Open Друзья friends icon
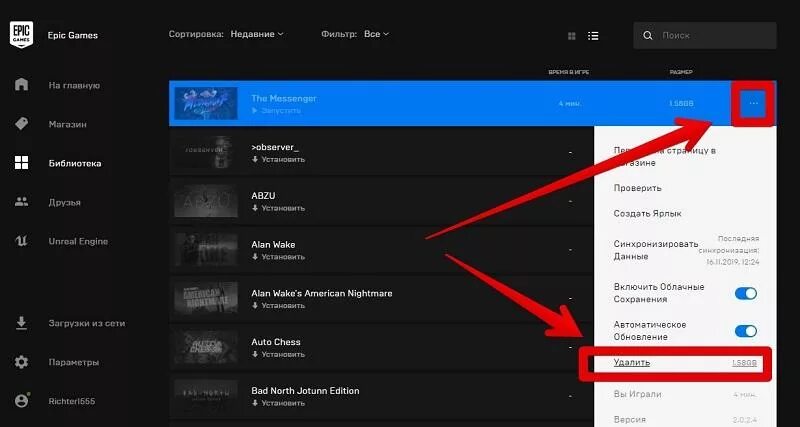Screen dimensions: 800x427 coord(21,202)
